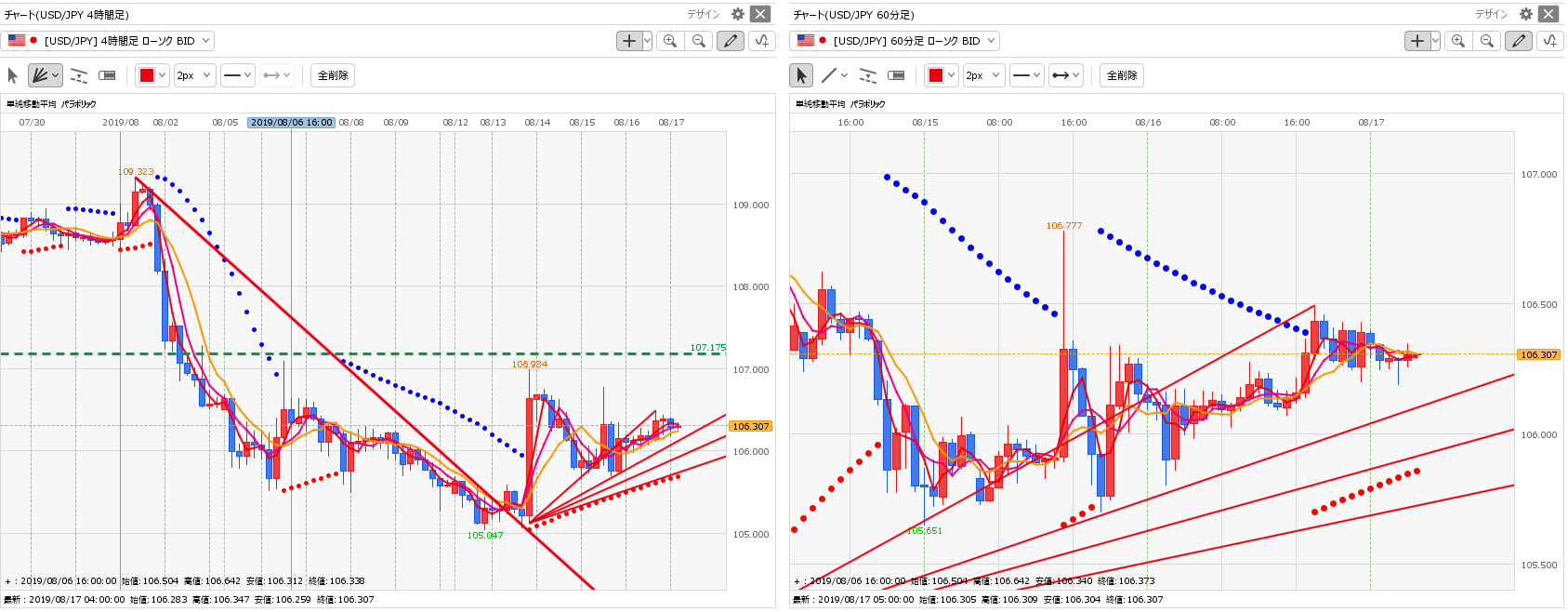Select the eraser icon in 60-minute chart
The height and width of the screenshot is (612, 1568).
click(896, 75)
